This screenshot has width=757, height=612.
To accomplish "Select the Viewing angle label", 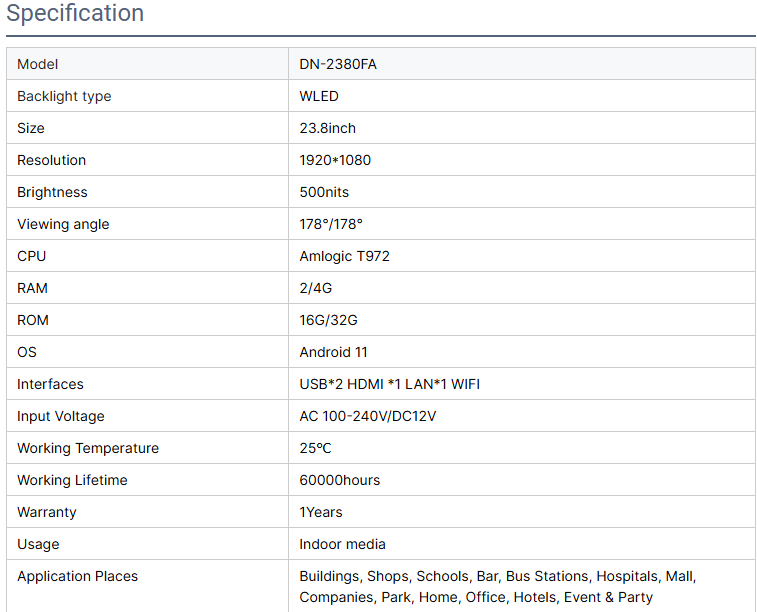I will (x=63, y=224).
